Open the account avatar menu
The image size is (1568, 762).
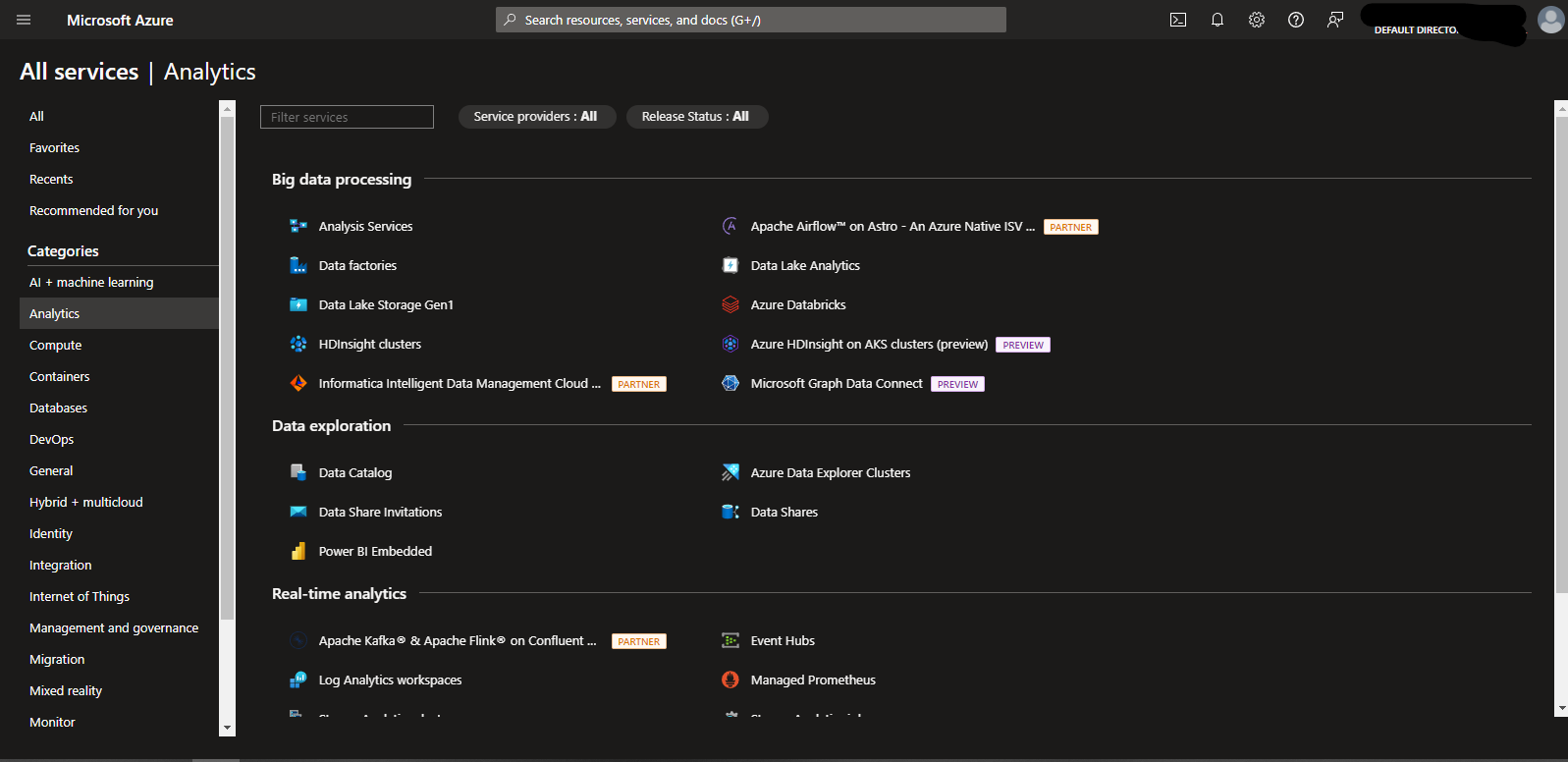[x=1550, y=20]
